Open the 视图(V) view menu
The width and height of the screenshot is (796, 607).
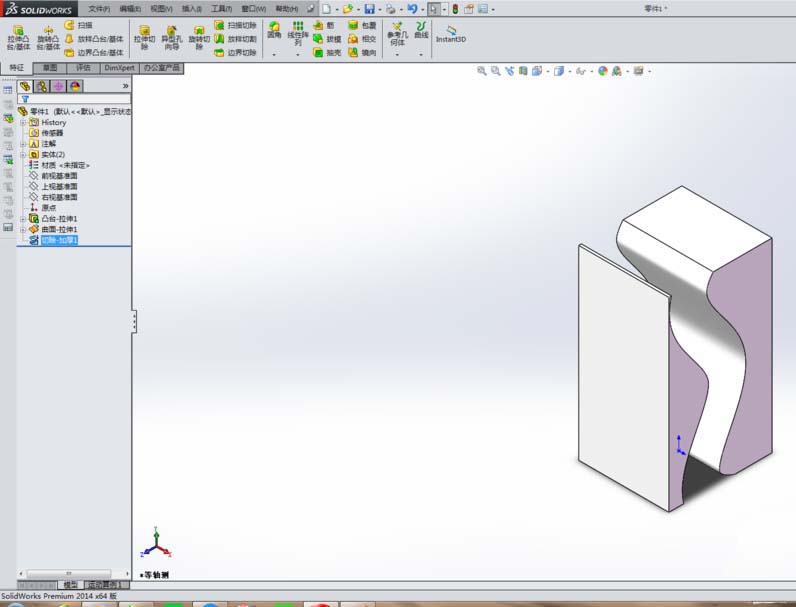click(x=161, y=9)
